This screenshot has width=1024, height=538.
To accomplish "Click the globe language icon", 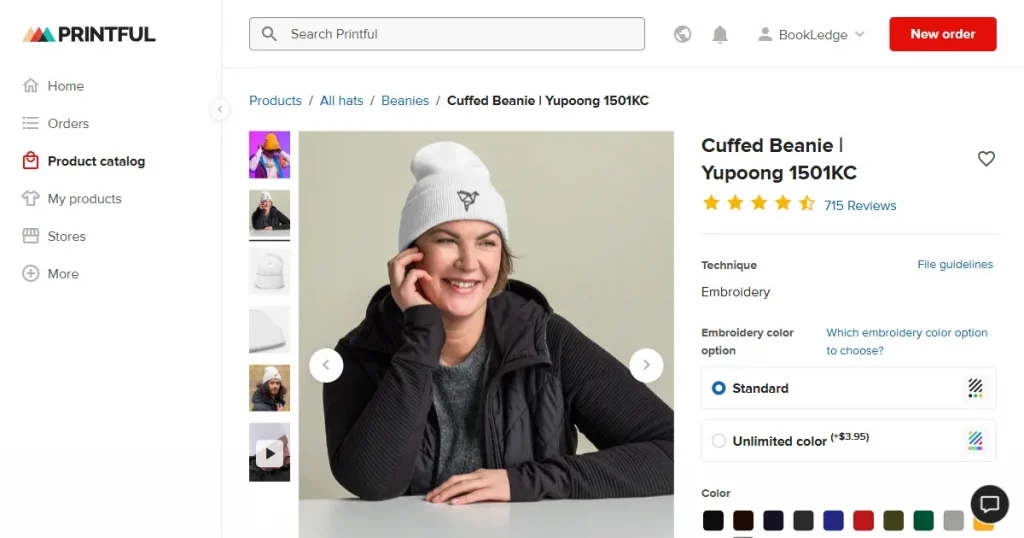I will [x=683, y=34].
